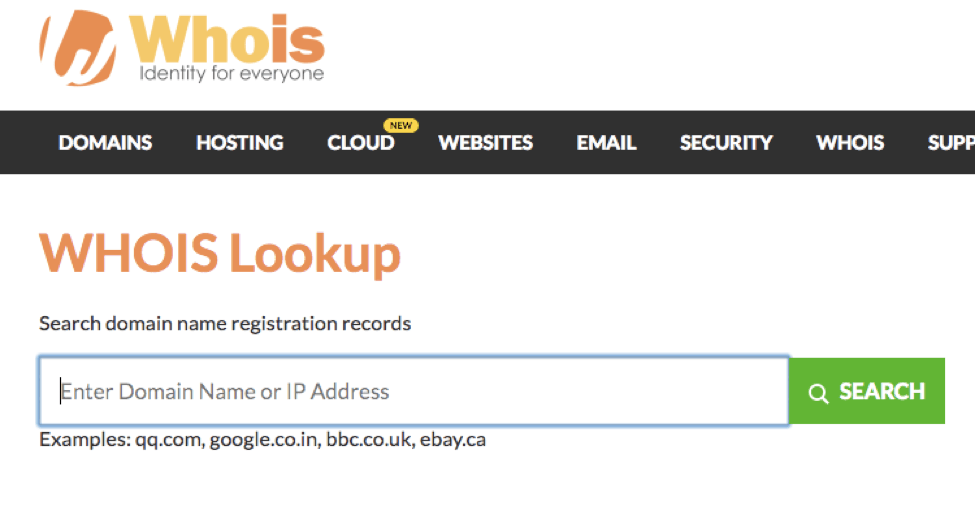
Task: Navigate to the Security section
Action: click(726, 143)
